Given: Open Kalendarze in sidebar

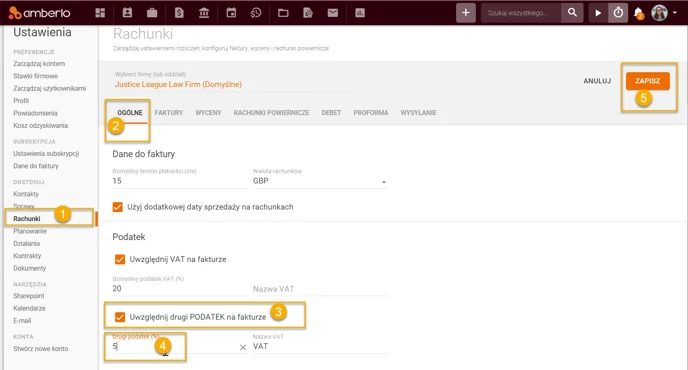Looking at the screenshot, I should pos(29,308).
